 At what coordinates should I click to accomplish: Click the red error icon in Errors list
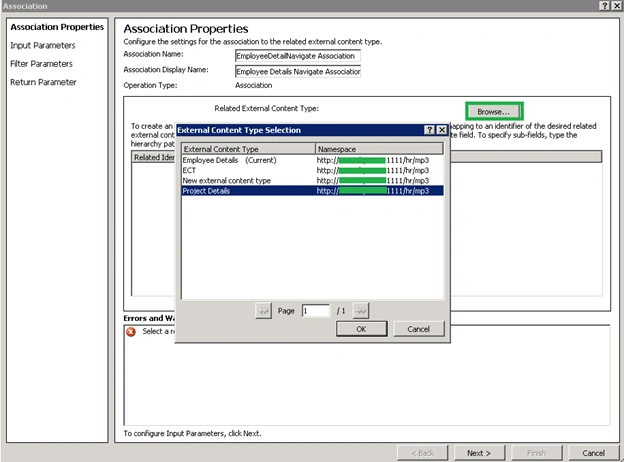coord(131,331)
